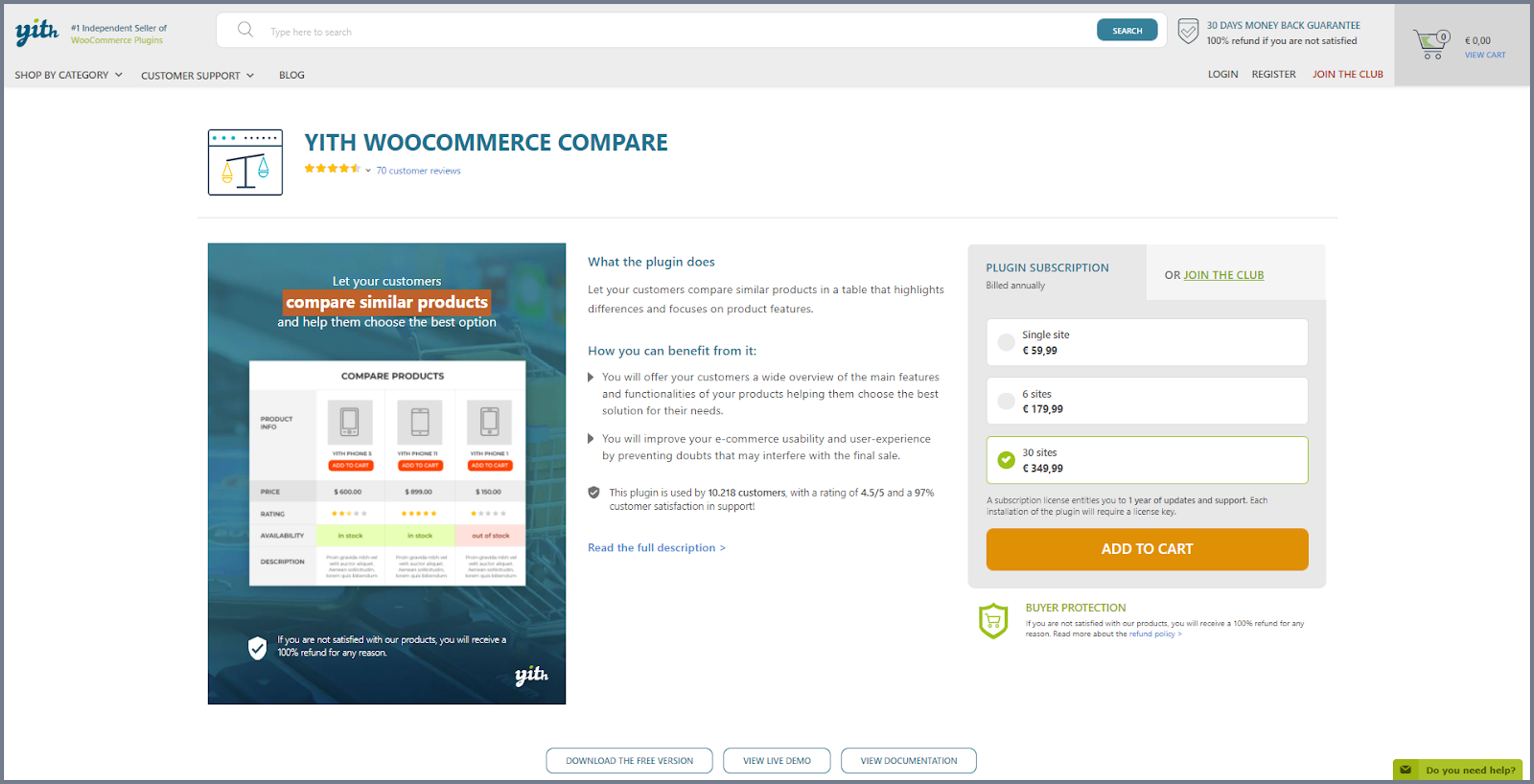Viewport: 1534px width, 784px height.
Task: Click the What the plugin does heading
Action: (651, 262)
